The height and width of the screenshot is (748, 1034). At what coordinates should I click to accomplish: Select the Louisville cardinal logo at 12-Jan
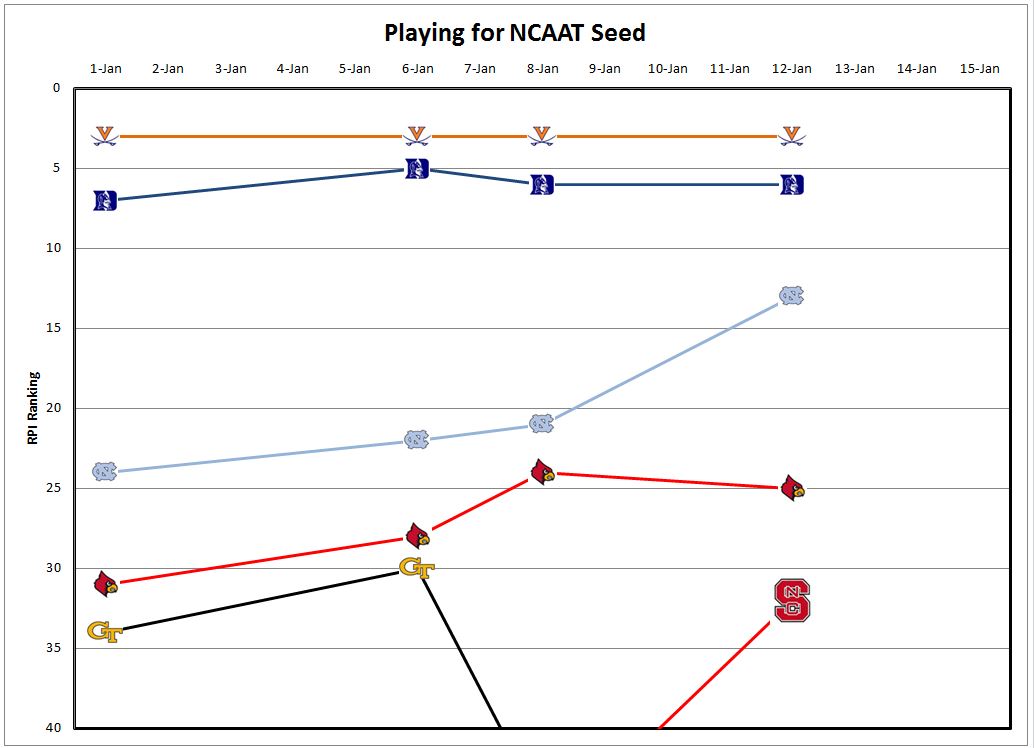[792, 488]
